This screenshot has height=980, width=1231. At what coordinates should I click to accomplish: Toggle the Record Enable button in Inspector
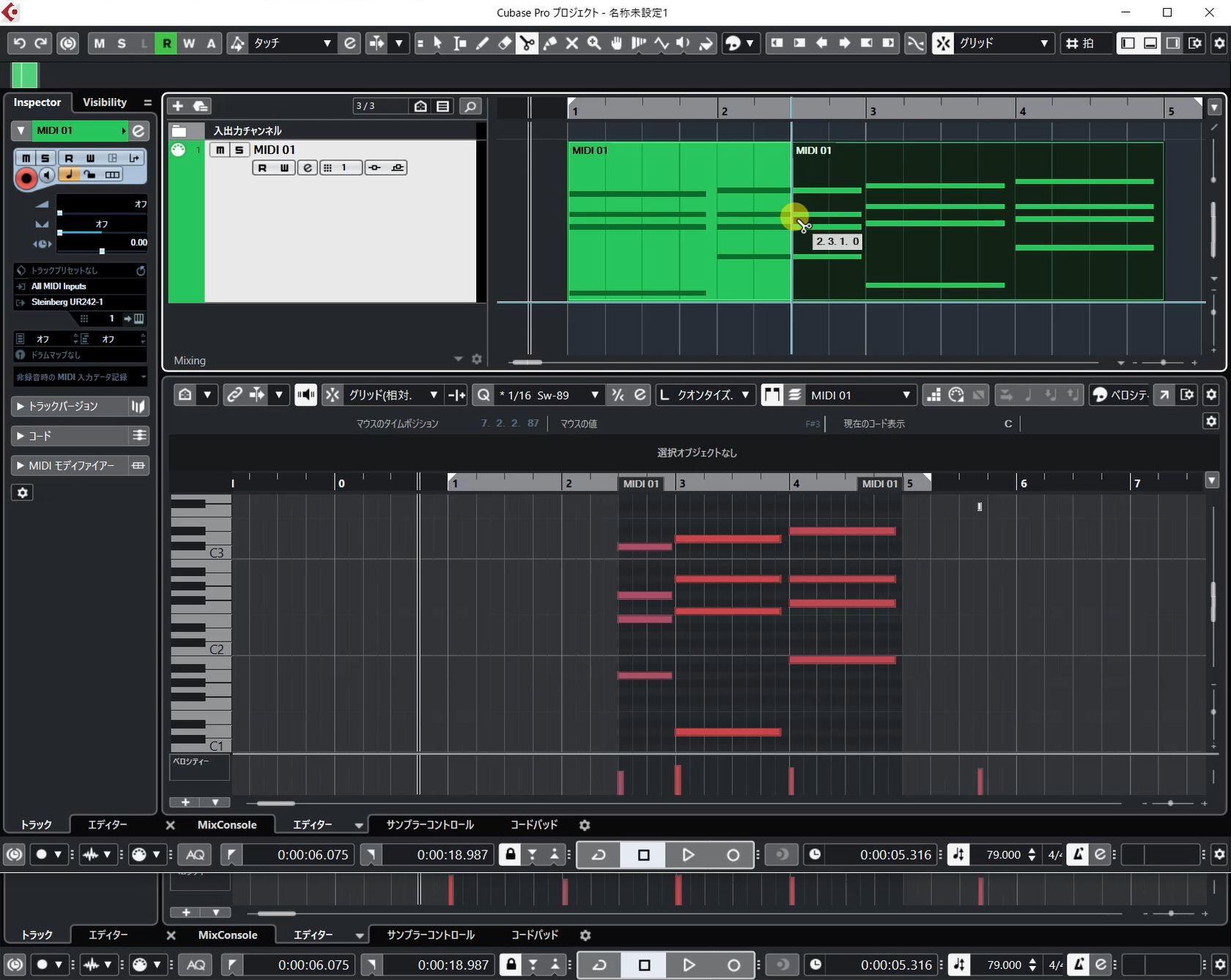pyautogui.click(x=26, y=177)
